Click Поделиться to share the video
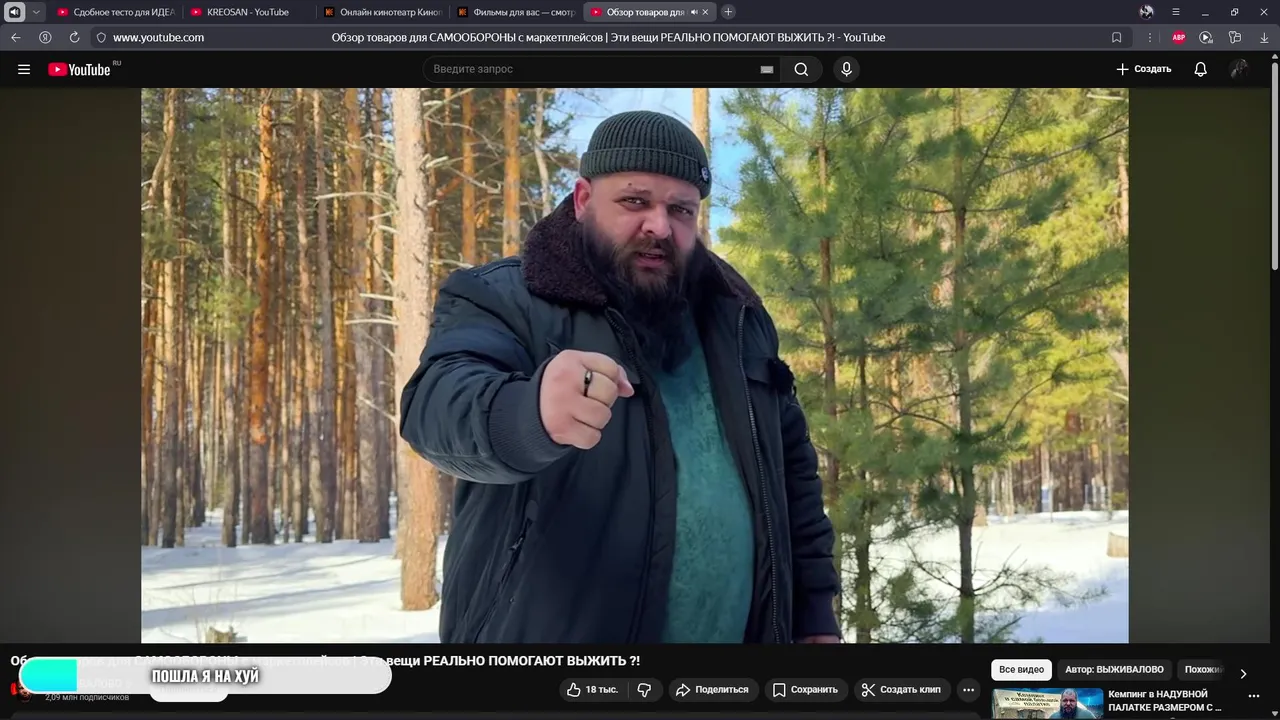The height and width of the screenshot is (720, 1280). click(x=711, y=690)
